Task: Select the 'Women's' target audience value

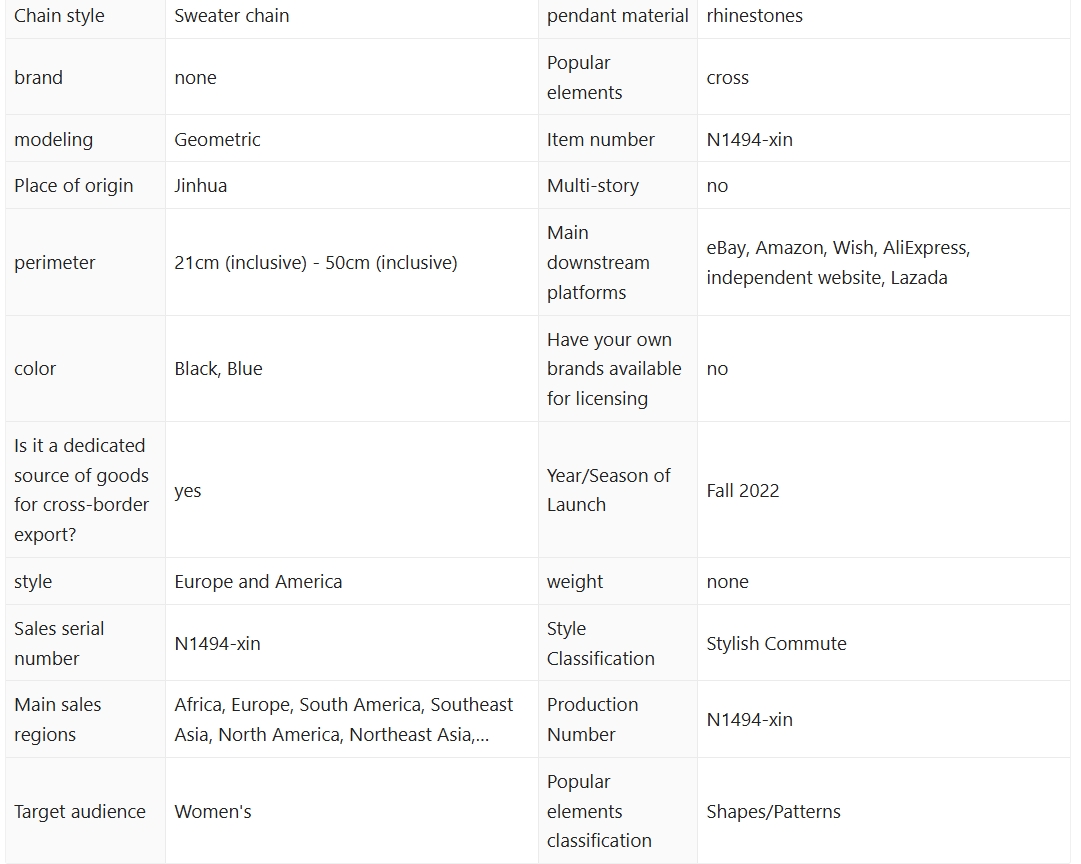Action: pyautogui.click(x=213, y=812)
